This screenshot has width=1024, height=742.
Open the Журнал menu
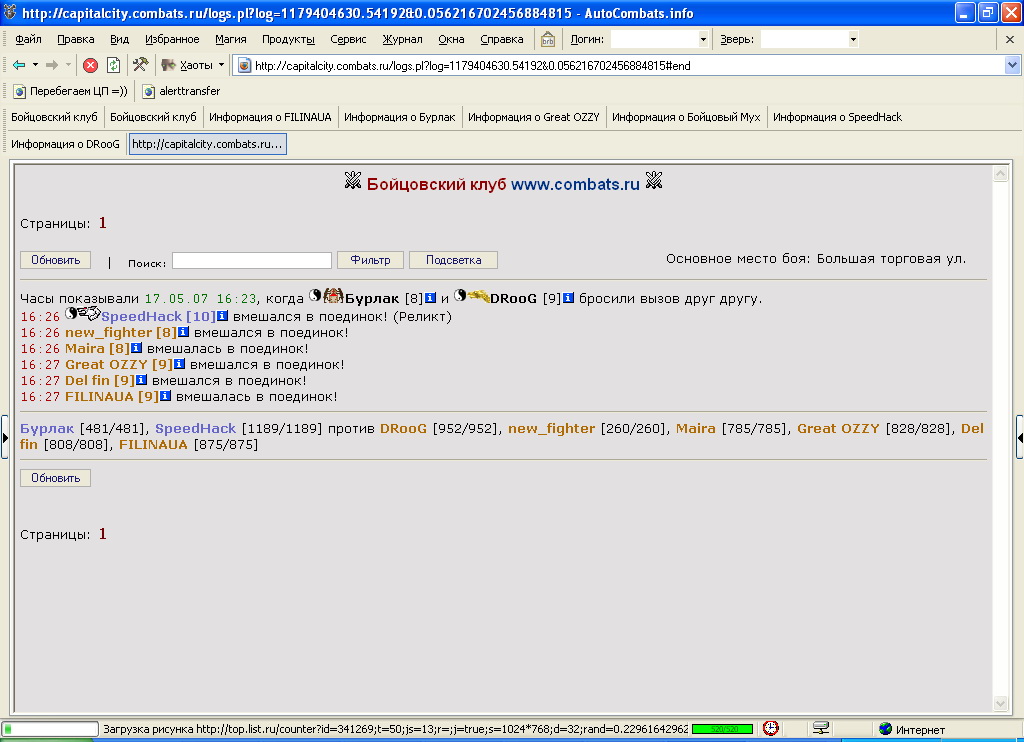coord(402,39)
